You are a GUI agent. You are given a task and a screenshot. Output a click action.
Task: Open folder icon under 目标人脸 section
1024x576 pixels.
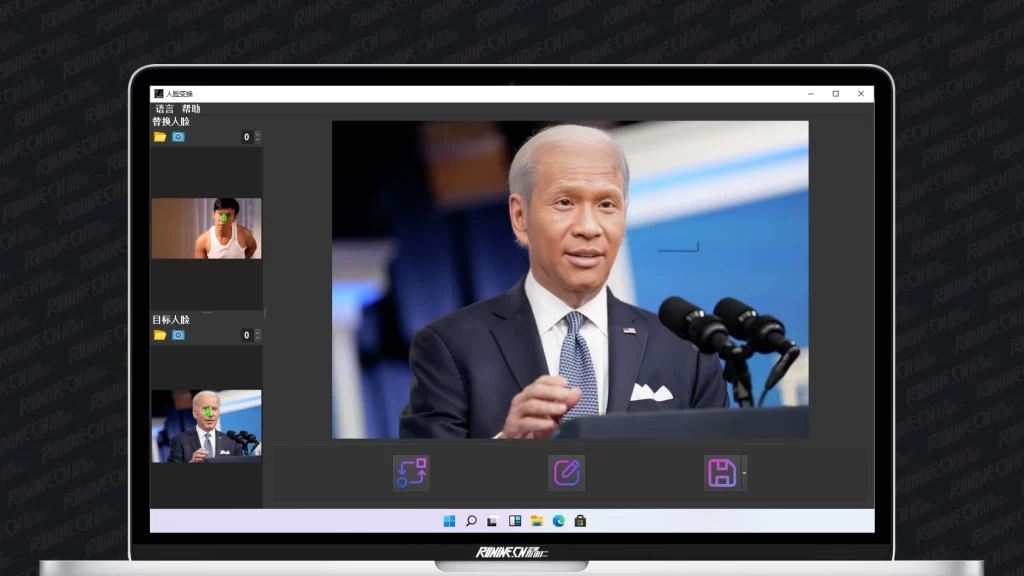160,335
